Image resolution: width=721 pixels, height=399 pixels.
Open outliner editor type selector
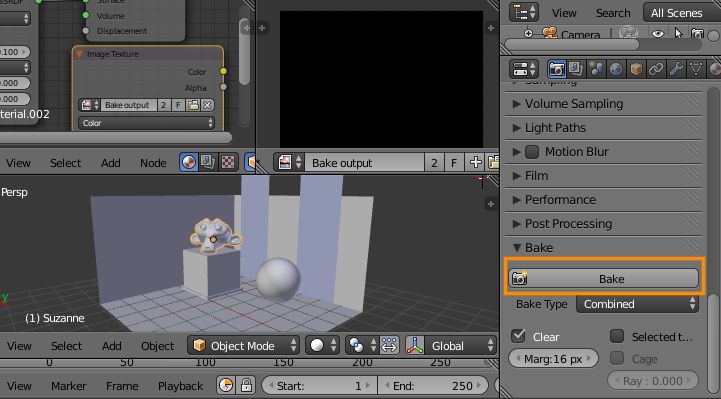524,12
